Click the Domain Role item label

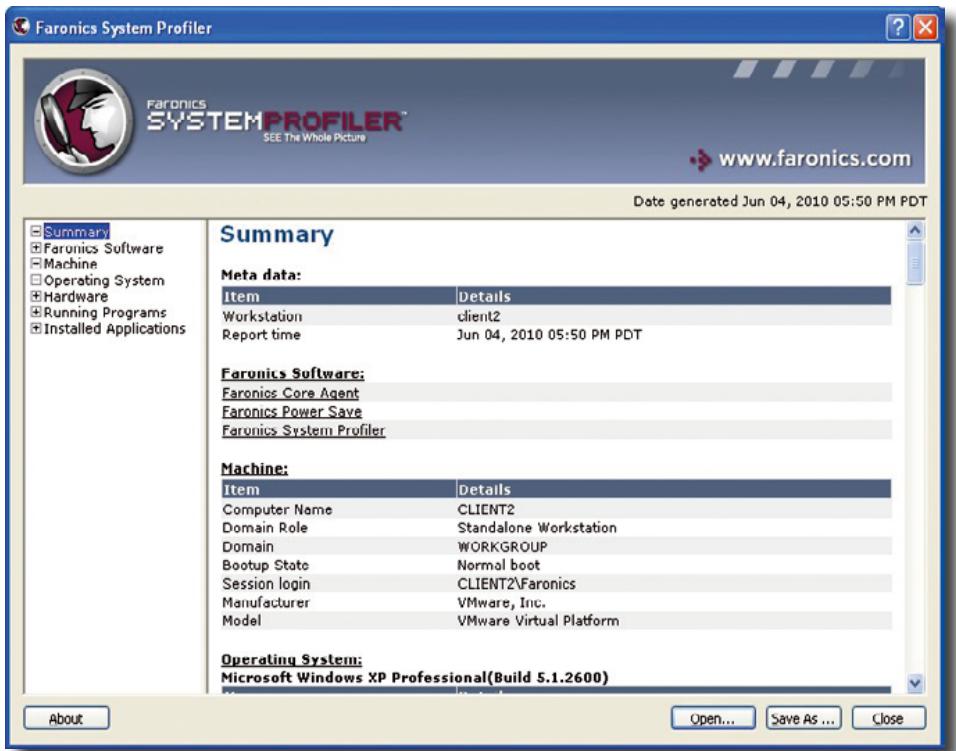pyautogui.click(x=265, y=528)
